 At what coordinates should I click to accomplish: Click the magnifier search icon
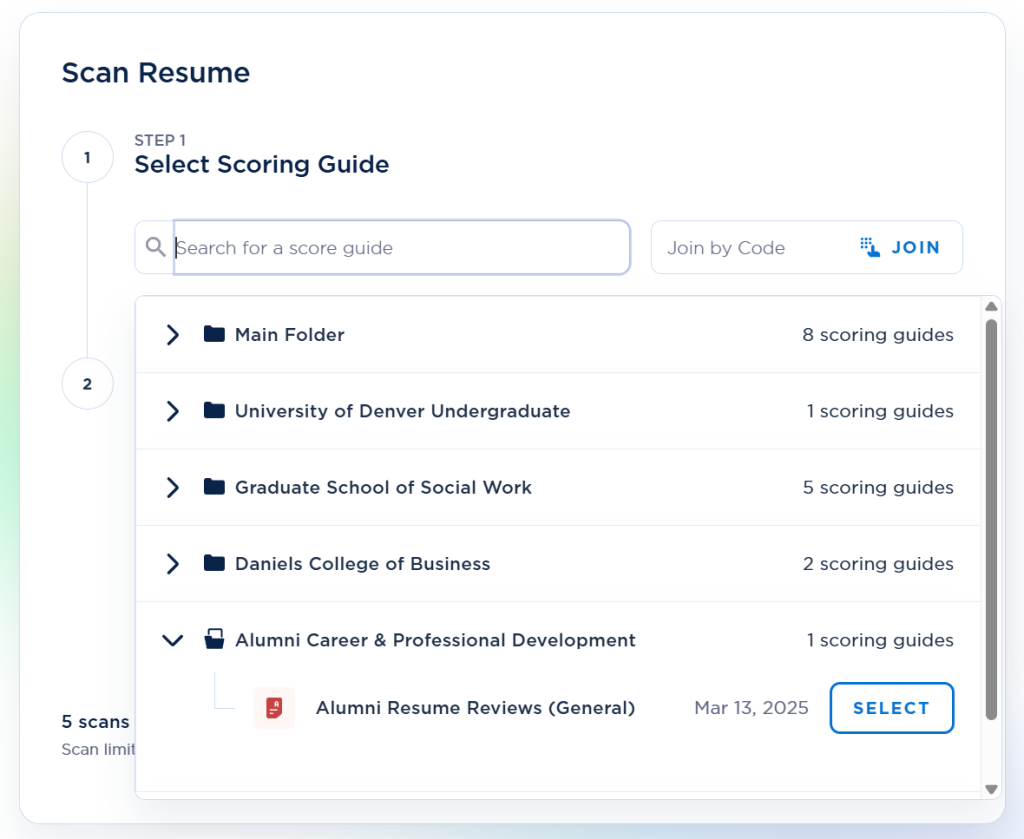(155, 247)
